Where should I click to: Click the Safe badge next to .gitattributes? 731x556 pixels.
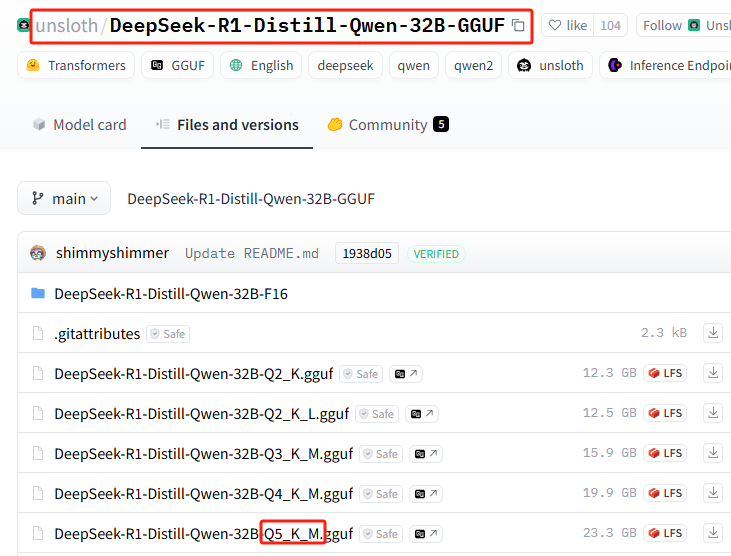tap(168, 334)
